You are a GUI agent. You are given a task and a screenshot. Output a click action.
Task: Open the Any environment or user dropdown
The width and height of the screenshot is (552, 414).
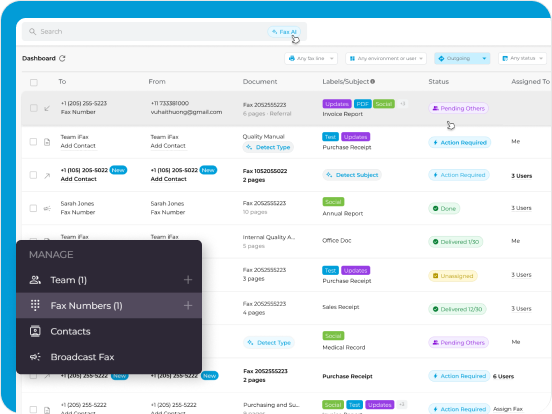(x=386, y=58)
